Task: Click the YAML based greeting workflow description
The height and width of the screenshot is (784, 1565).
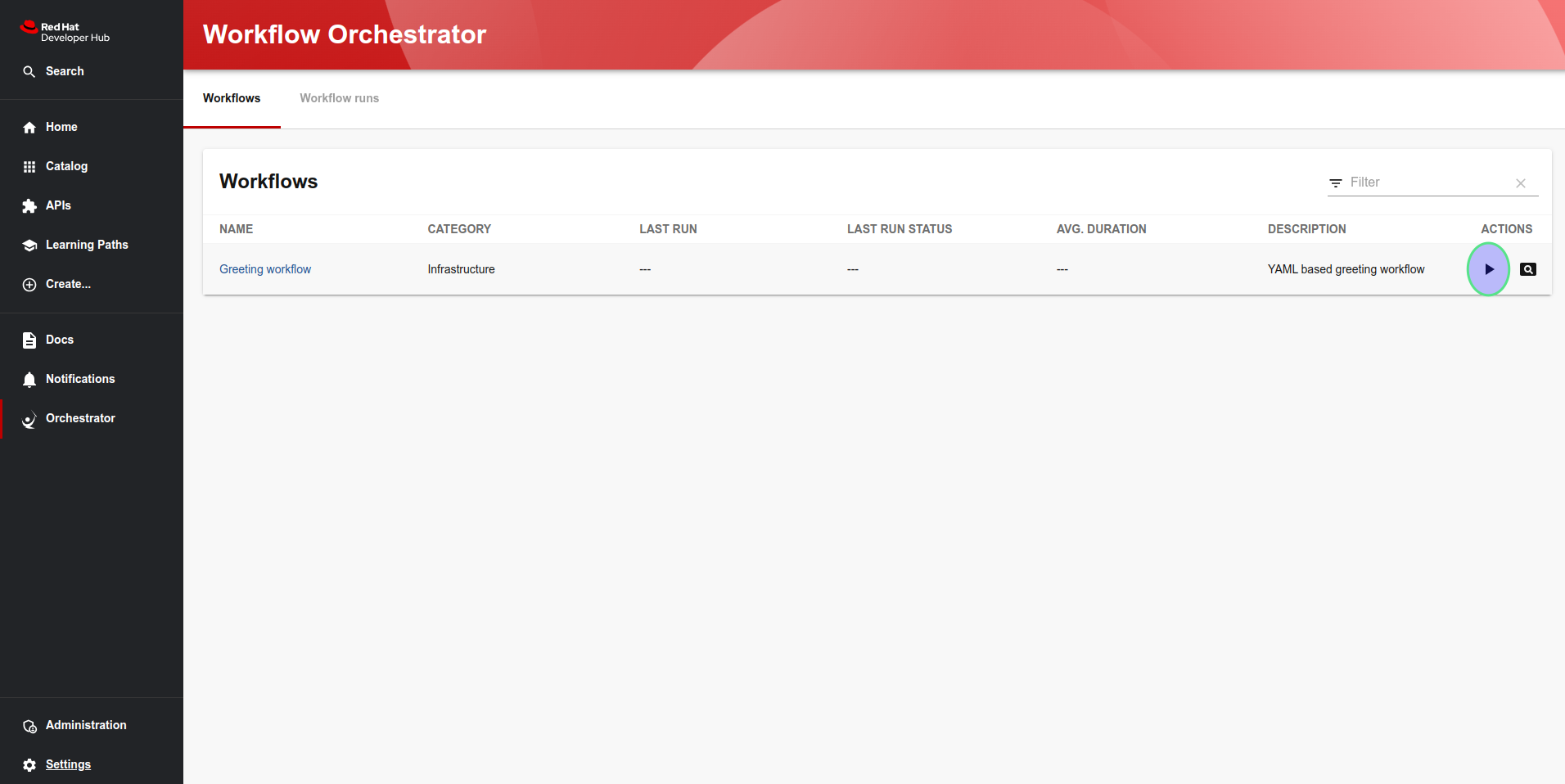Action: click(x=1346, y=269)
